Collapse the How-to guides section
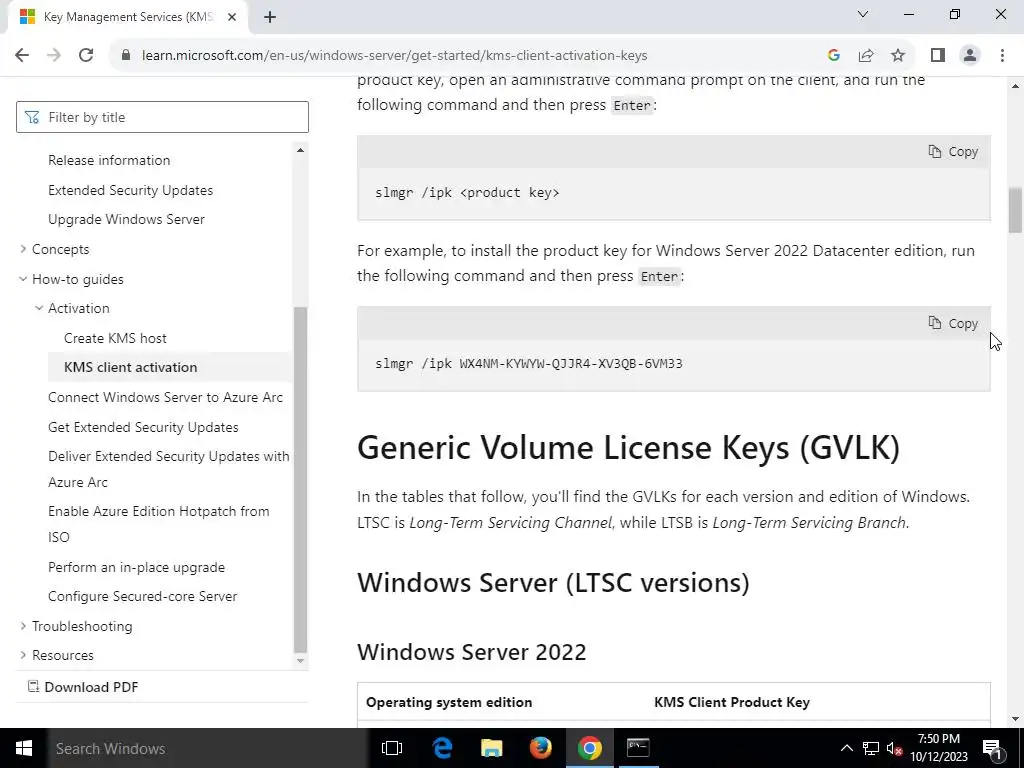The image size is (1024, 768). 78,279
